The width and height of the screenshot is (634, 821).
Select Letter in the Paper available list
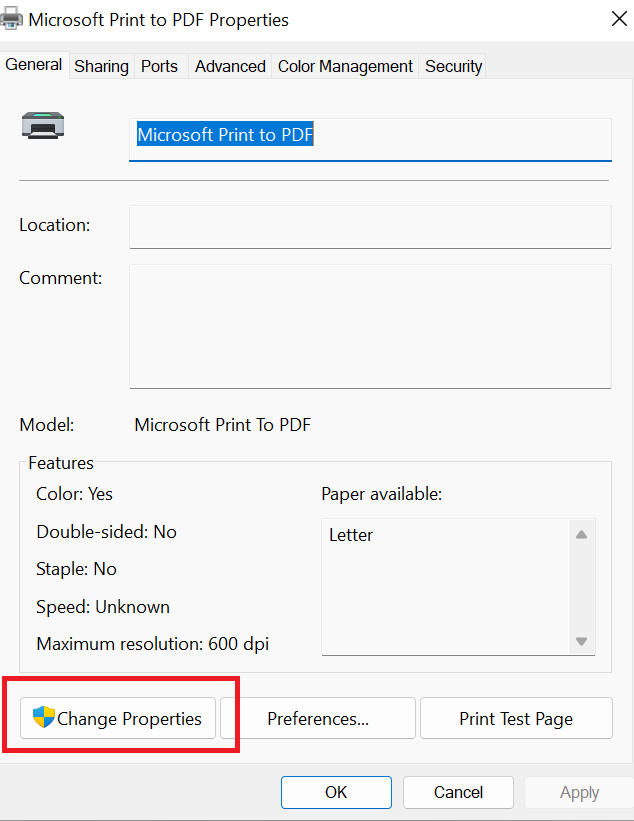click(351, 535)
